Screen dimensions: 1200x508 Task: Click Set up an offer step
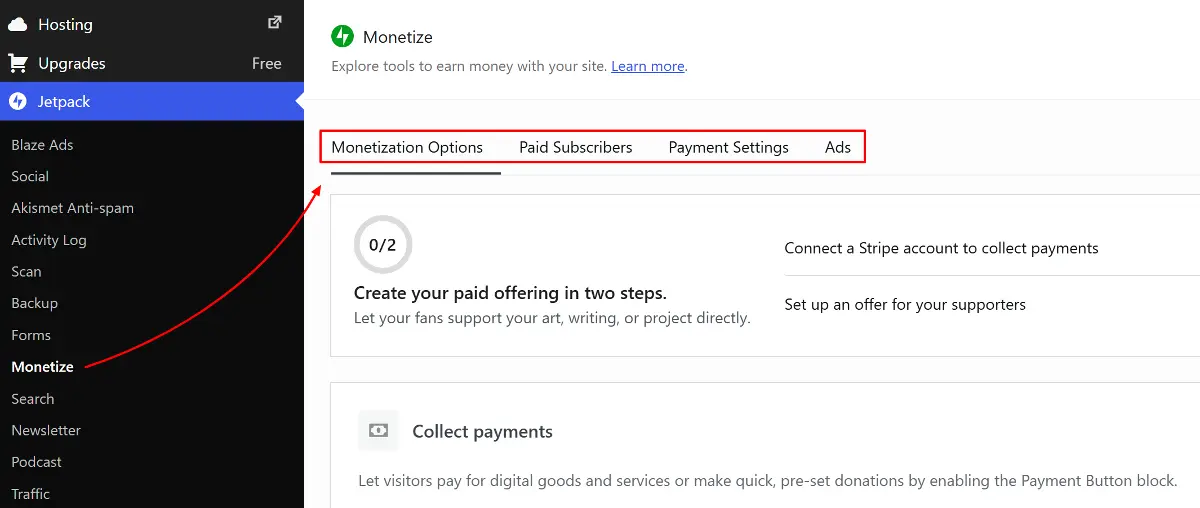(x=905, y=304)
